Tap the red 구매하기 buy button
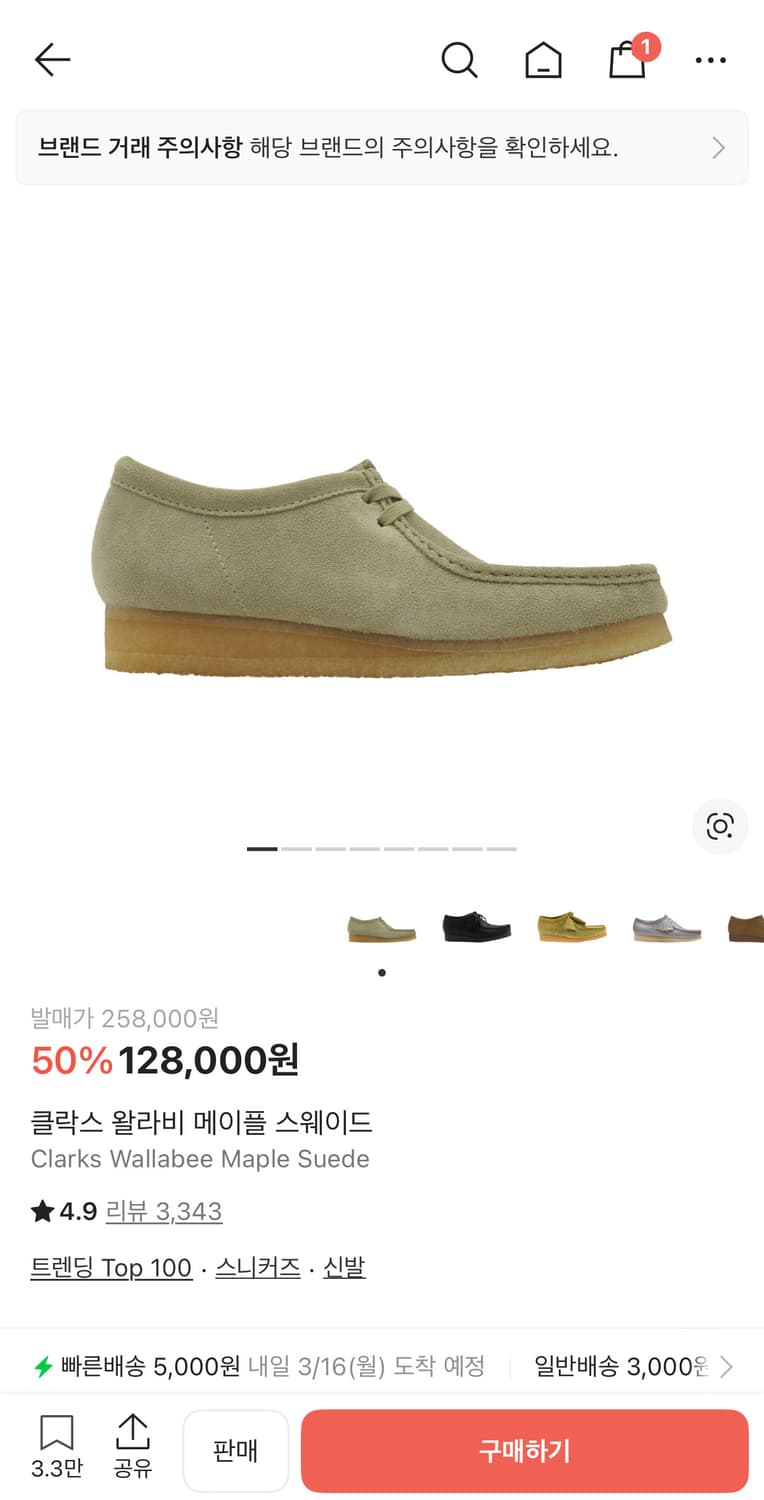Screen dimensions: 764x1500 [x=524, y=1451]
